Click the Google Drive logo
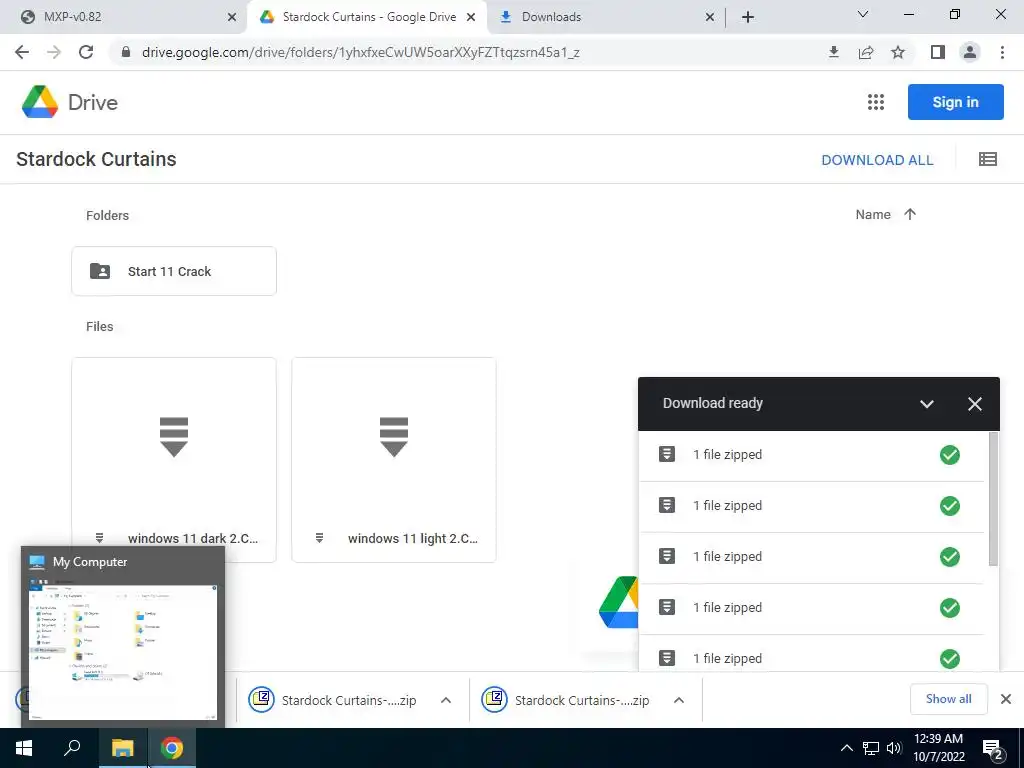The height and width of the screenshot is (768, 1024). pos(70,102)
